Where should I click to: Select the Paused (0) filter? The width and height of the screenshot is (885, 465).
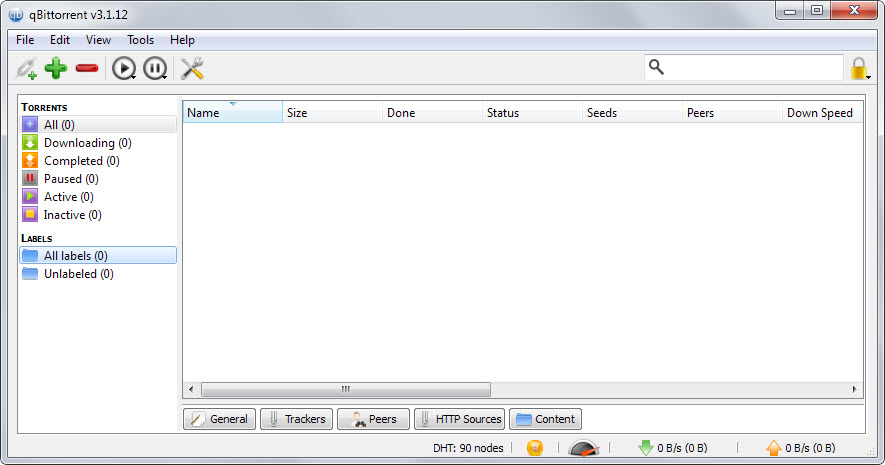[98, 179]
